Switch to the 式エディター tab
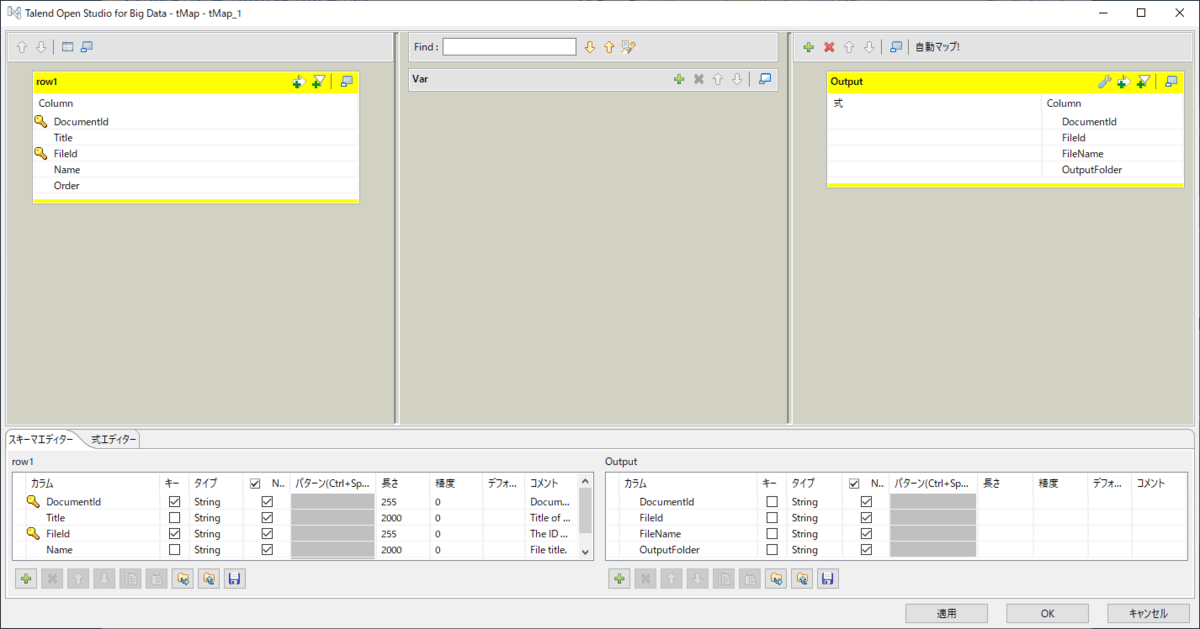The image size is (1200, 629). (x=112, y=439)
